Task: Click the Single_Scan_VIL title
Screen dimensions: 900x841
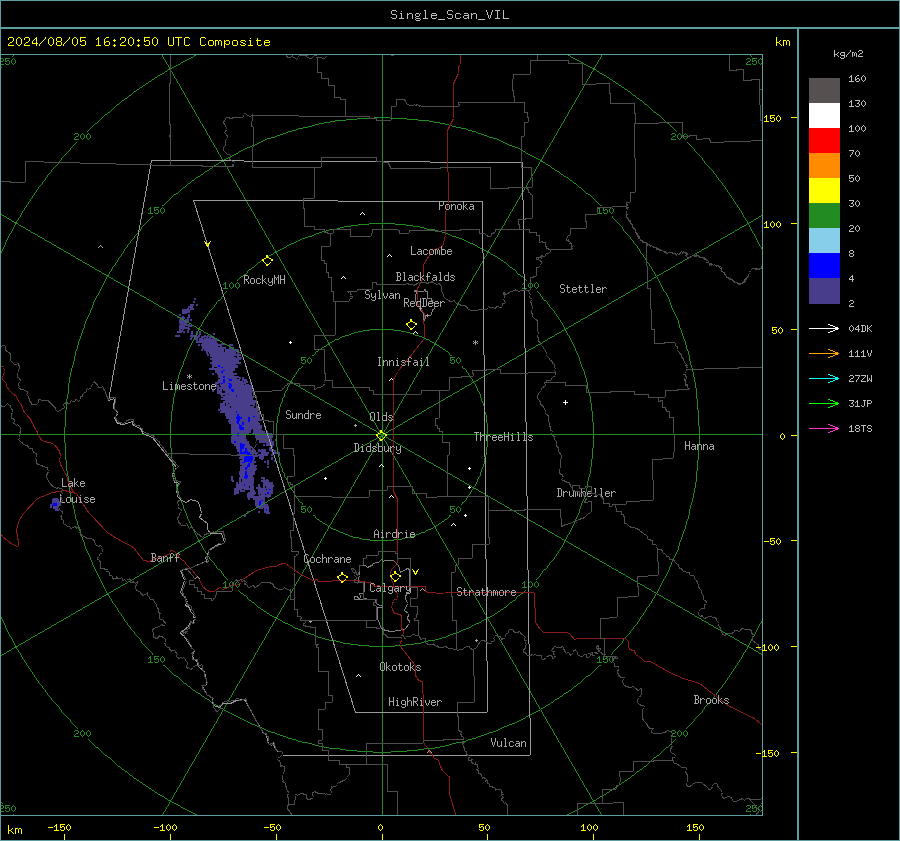Action: pyautogui.click(x=449, y=15)
